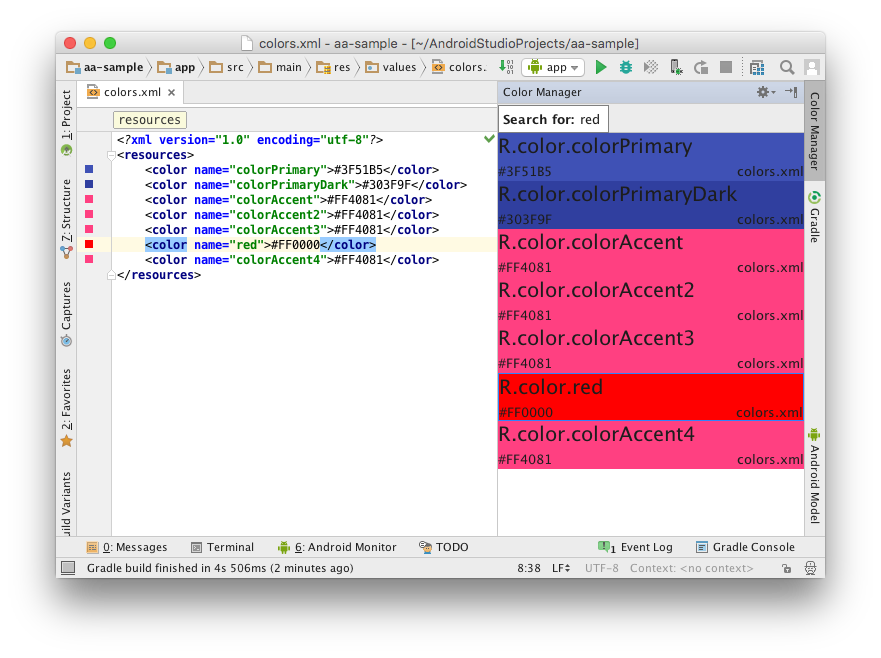Screen dimensions: 881x658
Task: Click red gutter swatch for red color line
Action: tap(89, 244)
